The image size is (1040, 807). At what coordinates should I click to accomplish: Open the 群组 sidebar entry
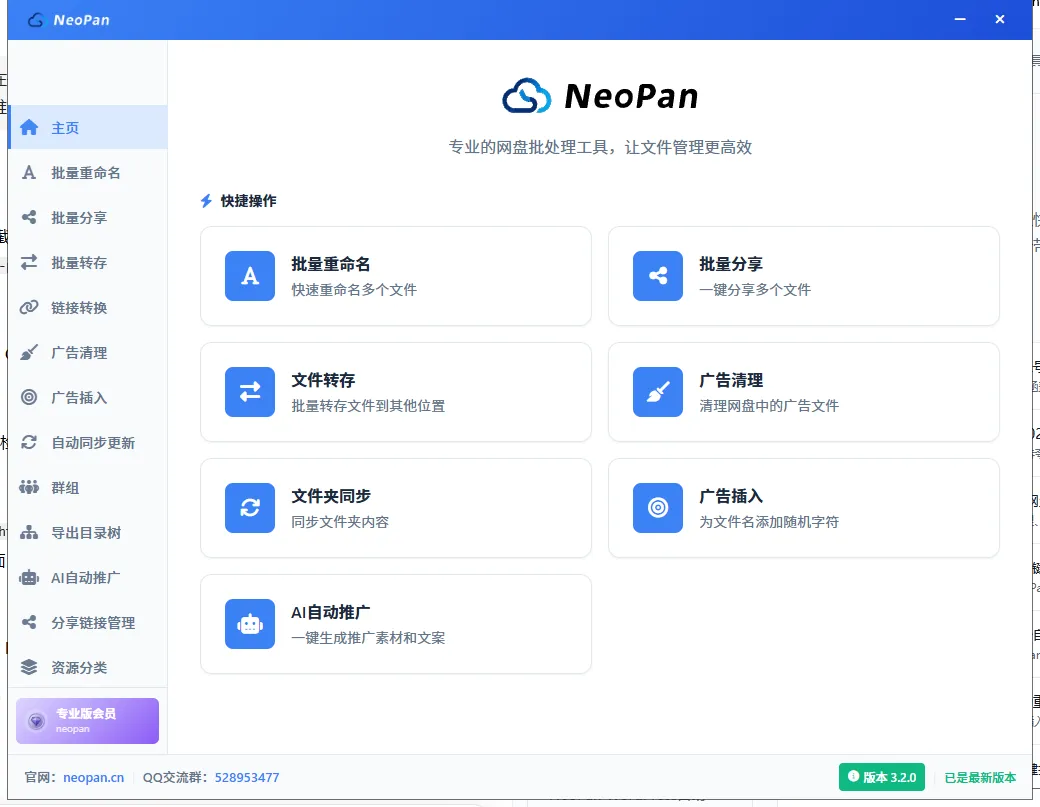tap(88, 487)
